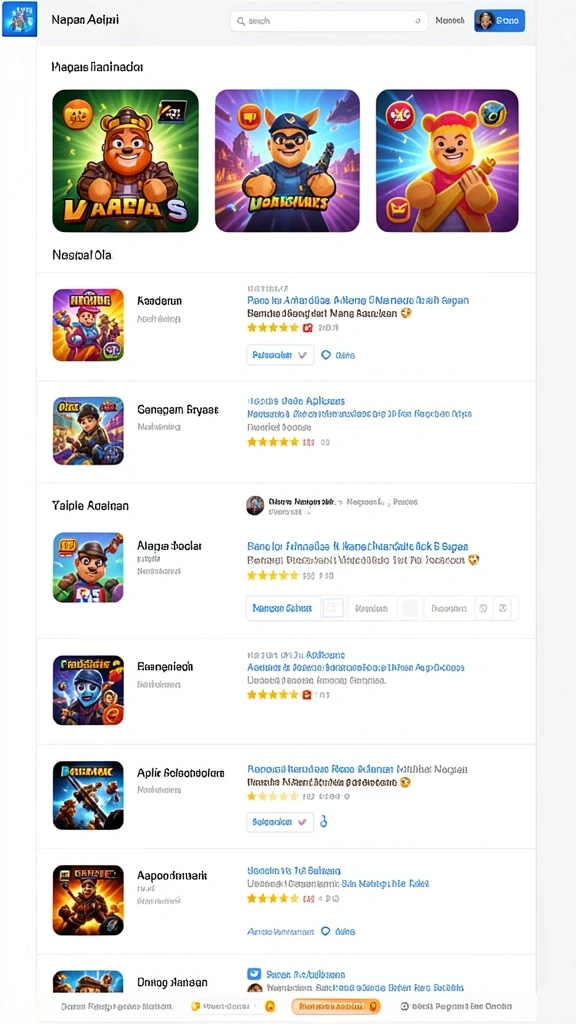Image resolution: width=576 pixels, height=1024 pixels.
Task: Open the yellow bear with guitar featured banner
Action: [447, 161]
